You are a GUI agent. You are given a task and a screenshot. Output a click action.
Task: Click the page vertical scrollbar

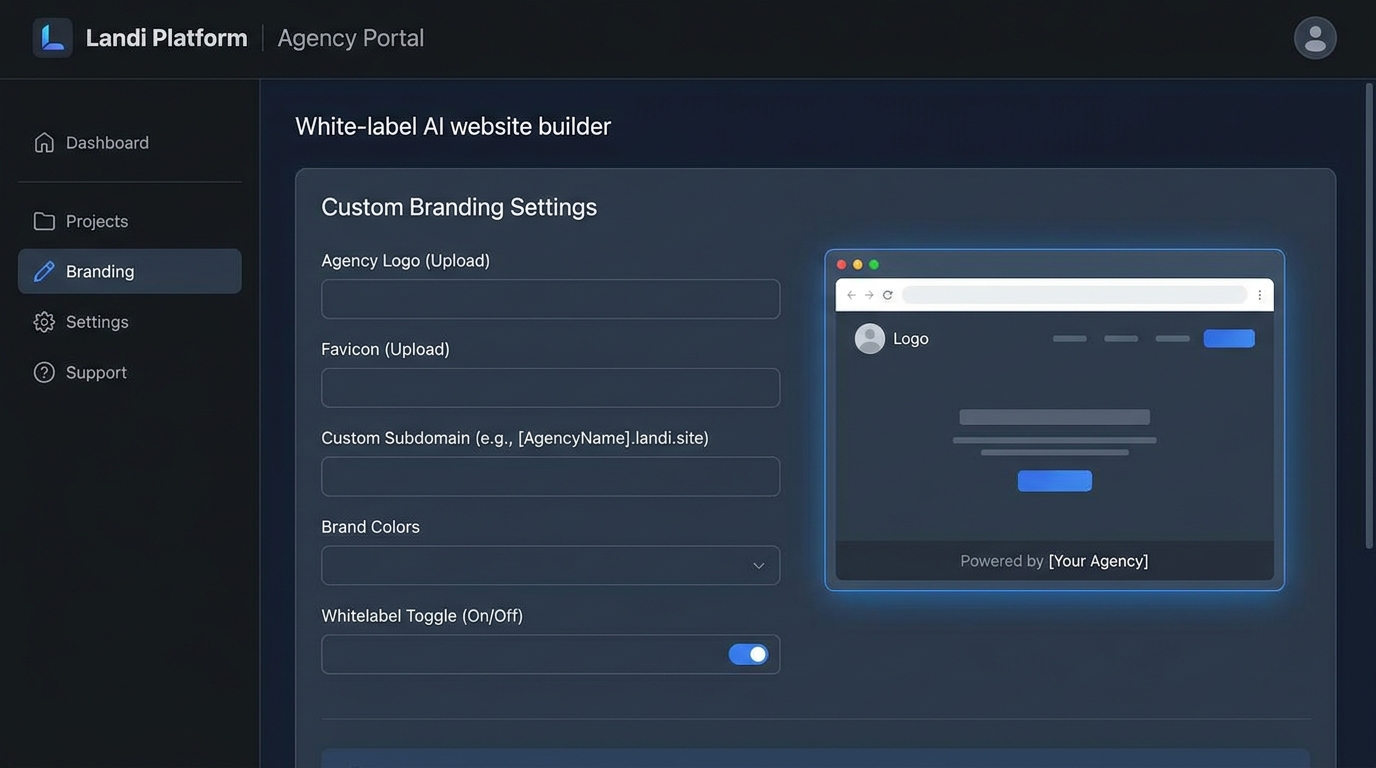[1370, 315]
